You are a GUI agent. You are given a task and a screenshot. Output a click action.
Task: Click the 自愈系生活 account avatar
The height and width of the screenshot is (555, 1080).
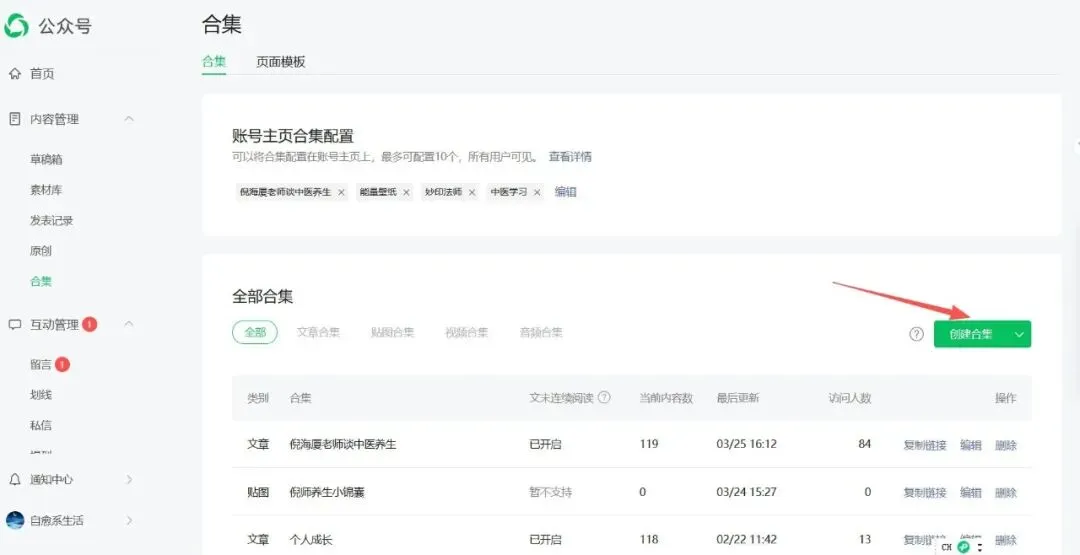[x=14, y=521]
